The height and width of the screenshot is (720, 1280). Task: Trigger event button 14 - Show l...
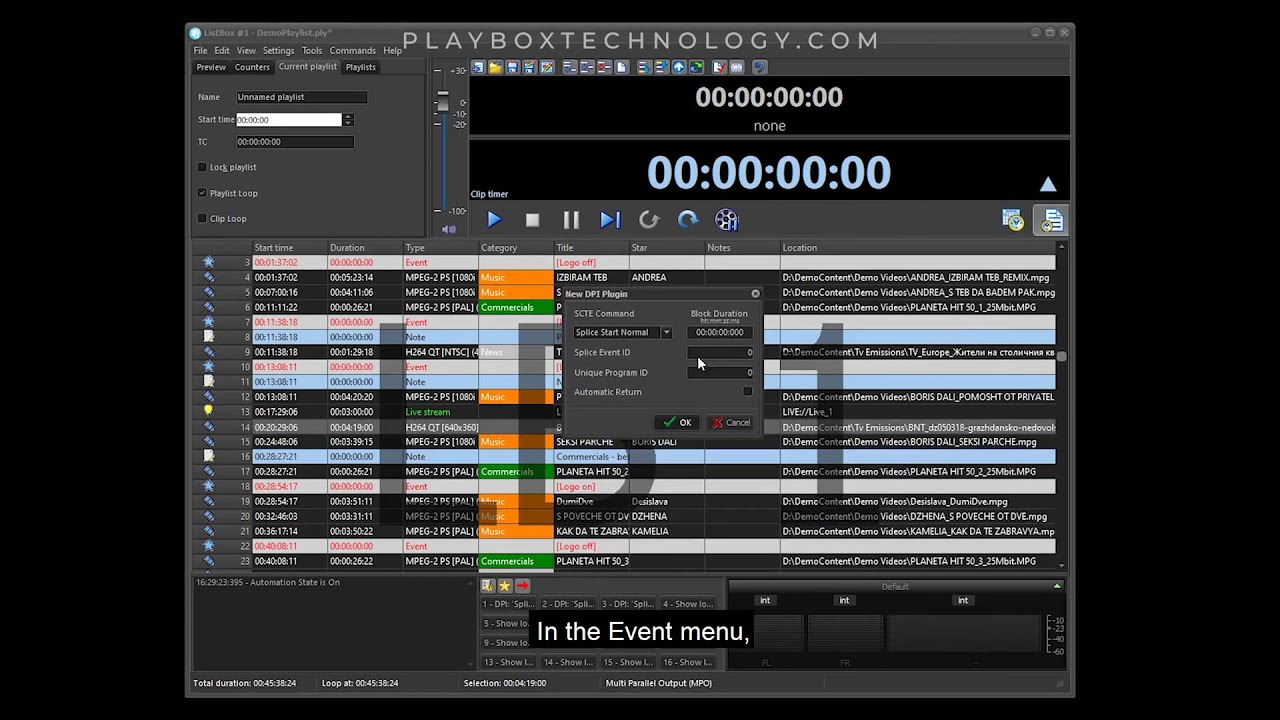[568, 662]
